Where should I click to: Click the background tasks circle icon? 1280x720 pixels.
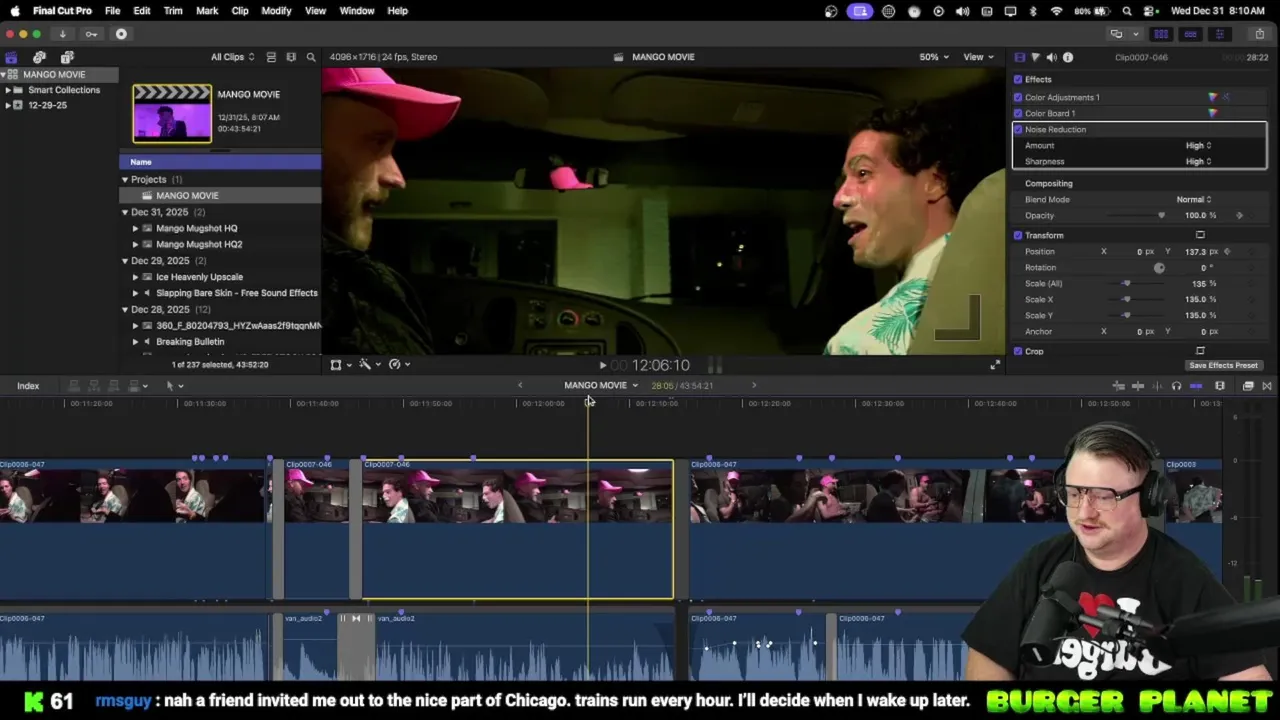click(121, 34)
